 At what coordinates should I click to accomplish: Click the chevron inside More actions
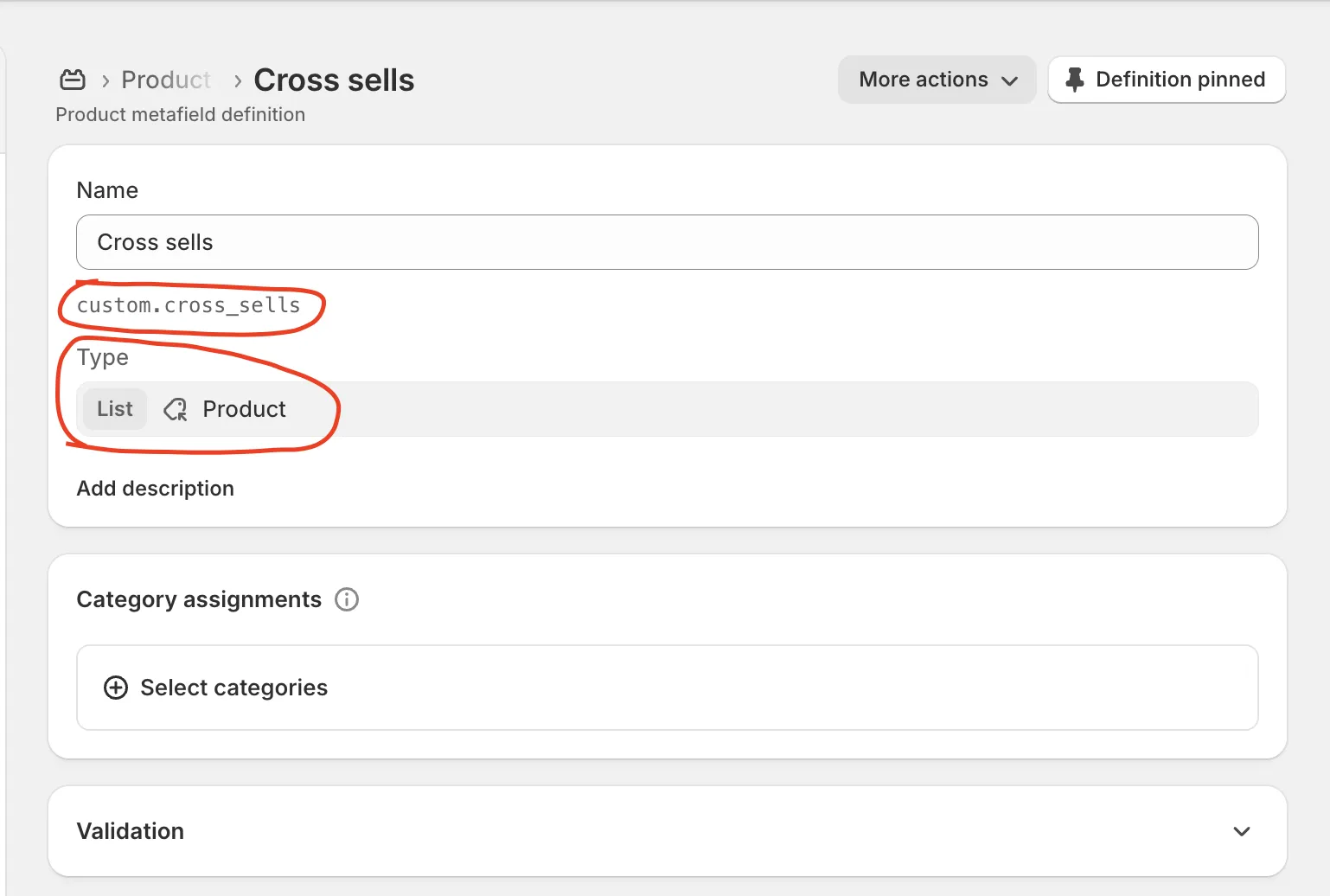pyautogui.click(x=1009, y=80)
